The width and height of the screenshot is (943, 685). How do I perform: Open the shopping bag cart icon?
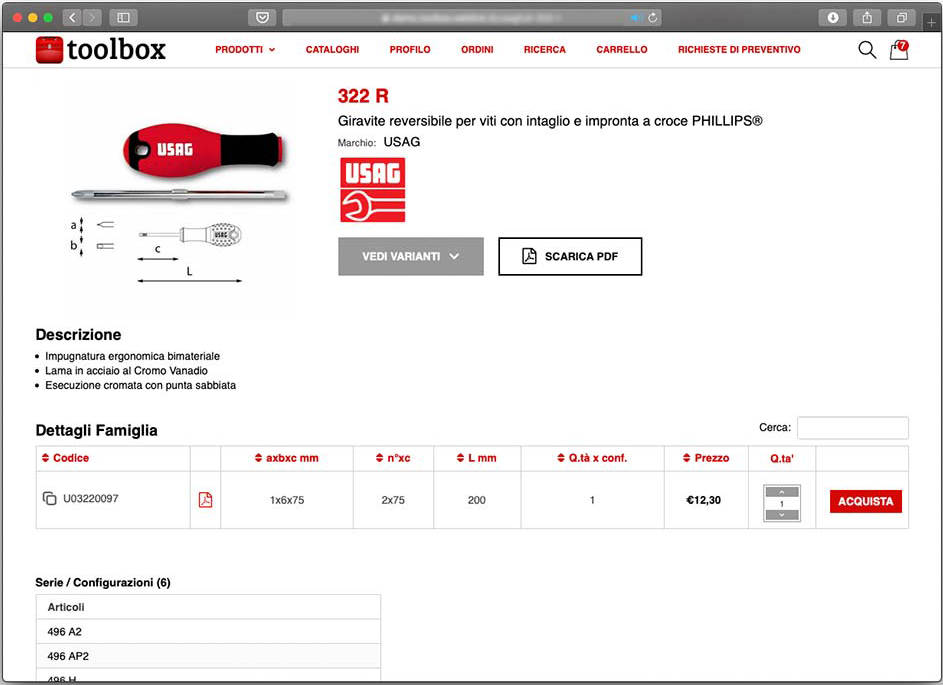[899, 49]
